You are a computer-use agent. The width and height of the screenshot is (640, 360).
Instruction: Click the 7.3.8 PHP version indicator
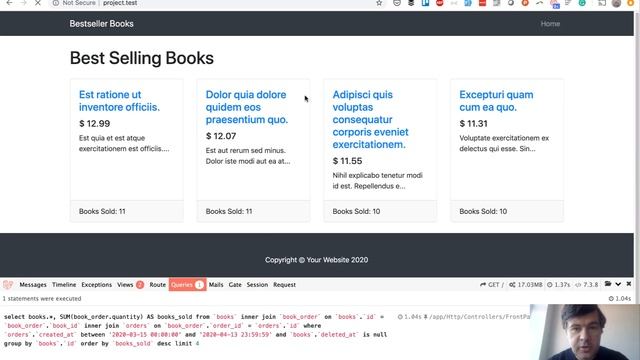587,284
